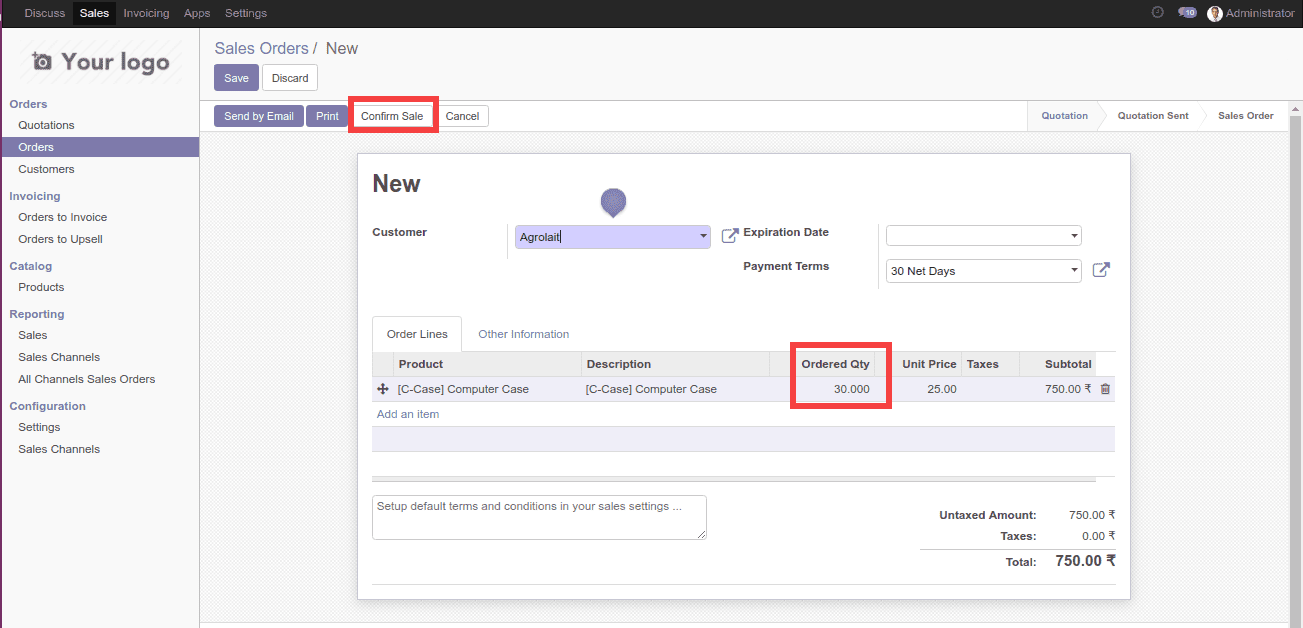Open Sales Channels under Reporting
1303x628 pixels.
pyautogui.click(x=59, y=357)
